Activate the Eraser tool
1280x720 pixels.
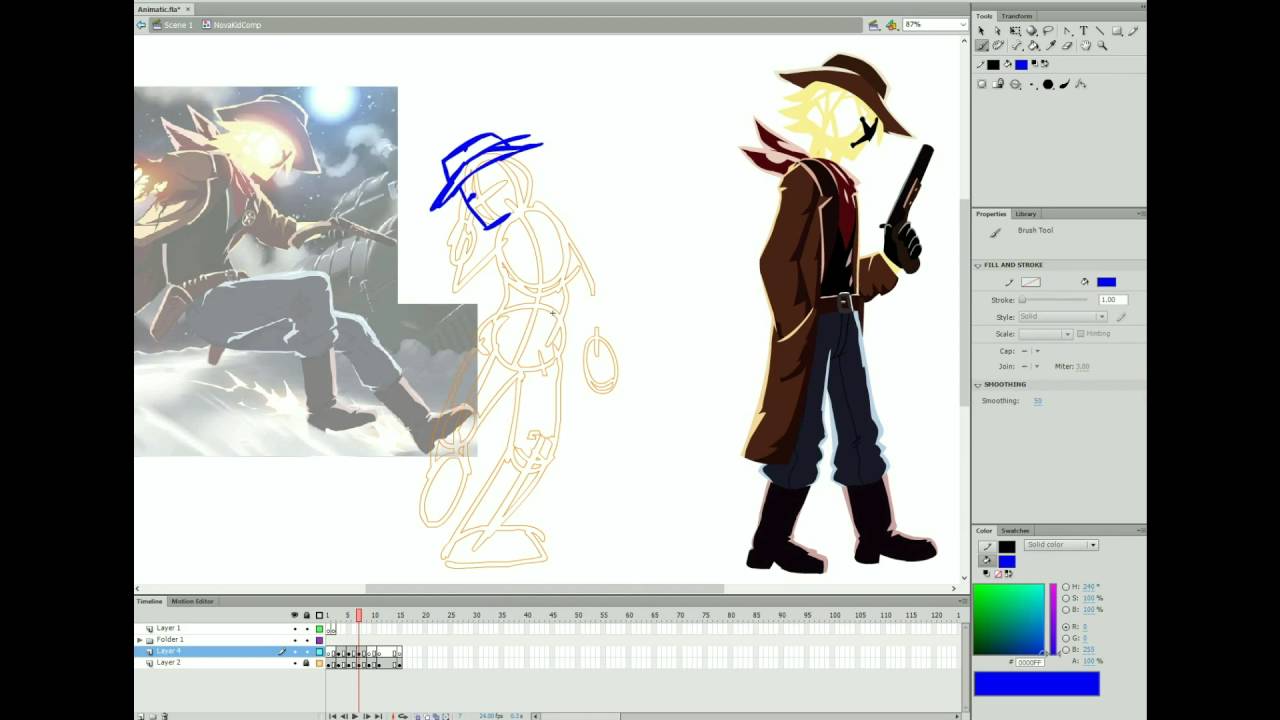pos(1067,46)
